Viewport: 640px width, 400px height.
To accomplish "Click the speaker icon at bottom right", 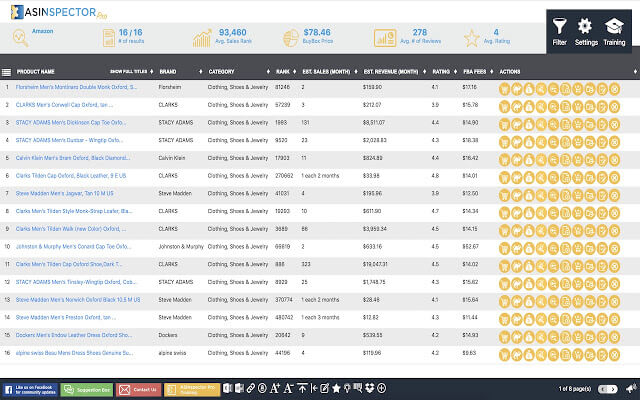I will pyautogui.click(x=629, y=387).
